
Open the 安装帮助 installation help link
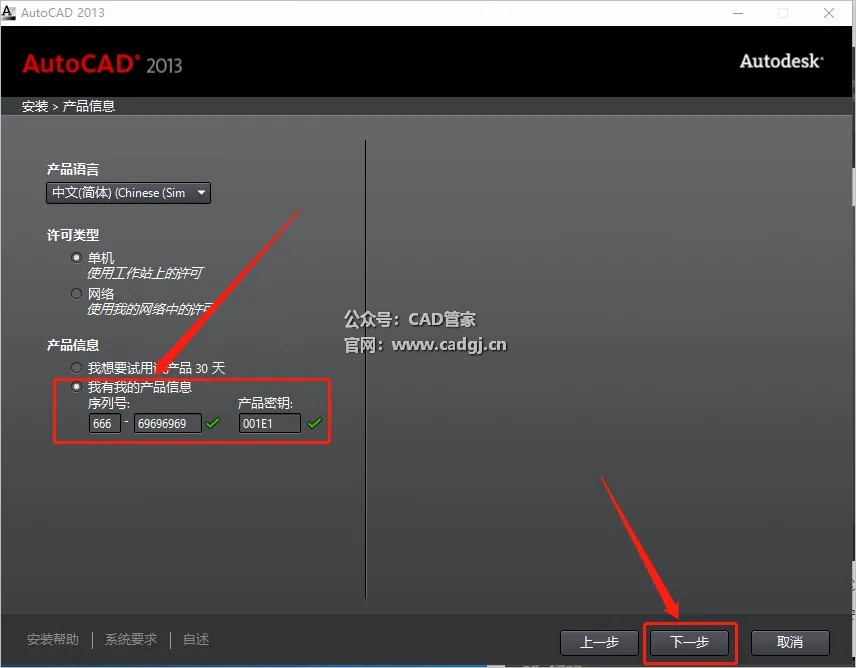coord(53,639)
